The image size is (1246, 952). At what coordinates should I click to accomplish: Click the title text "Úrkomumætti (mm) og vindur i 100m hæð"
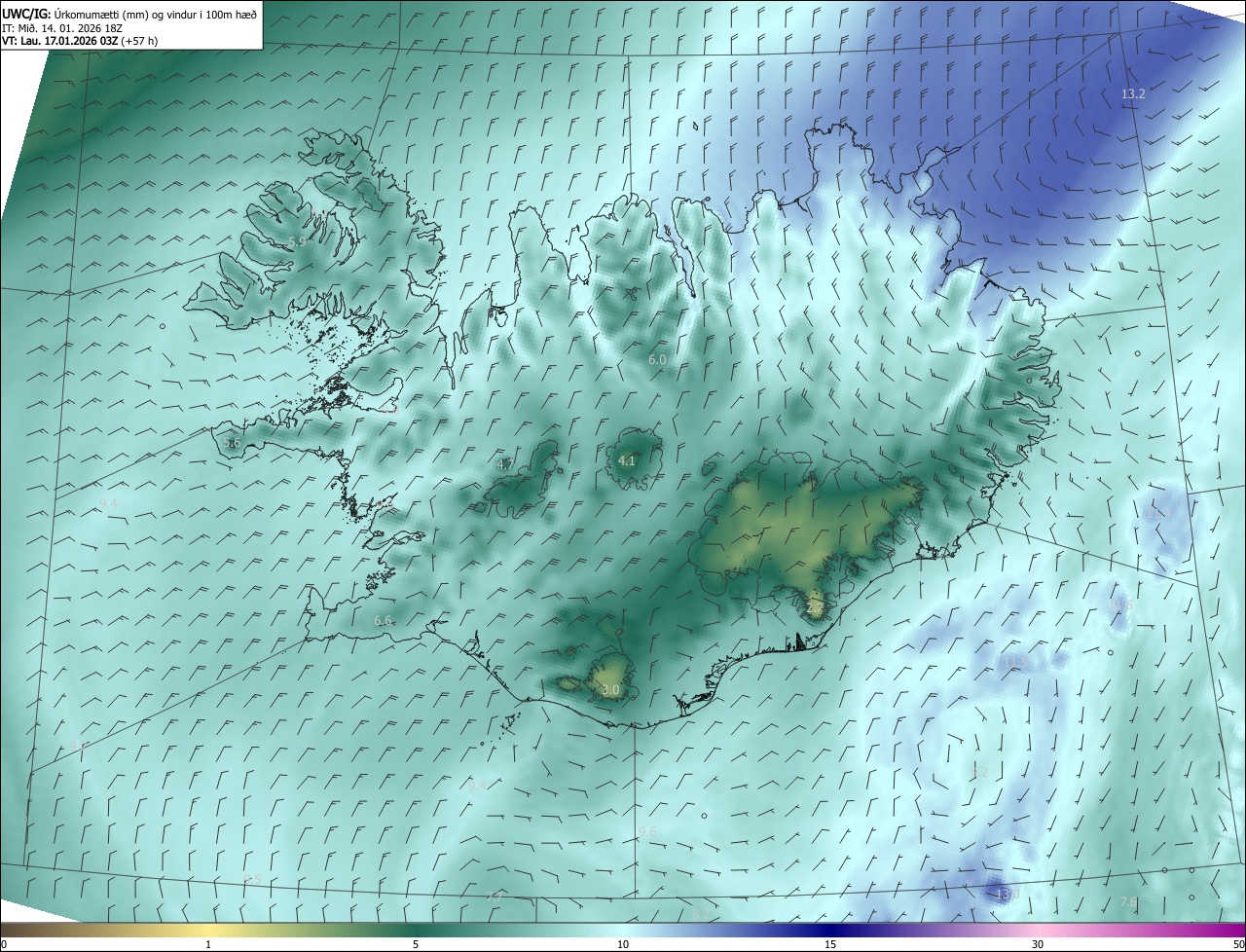point(156,14)
